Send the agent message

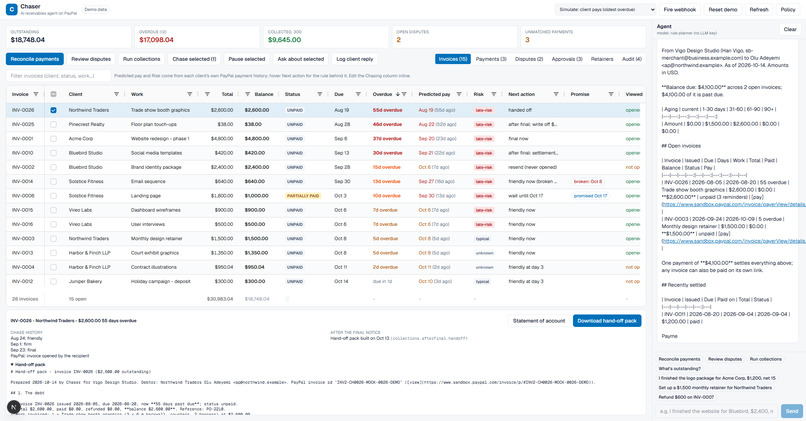pos(792,411)
